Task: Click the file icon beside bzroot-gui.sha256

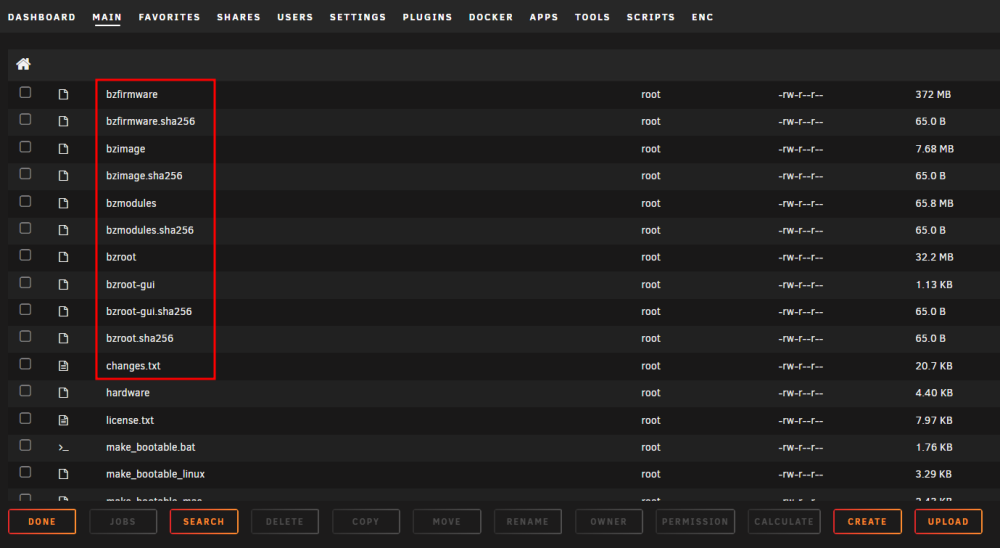Action: click(63, 311)
